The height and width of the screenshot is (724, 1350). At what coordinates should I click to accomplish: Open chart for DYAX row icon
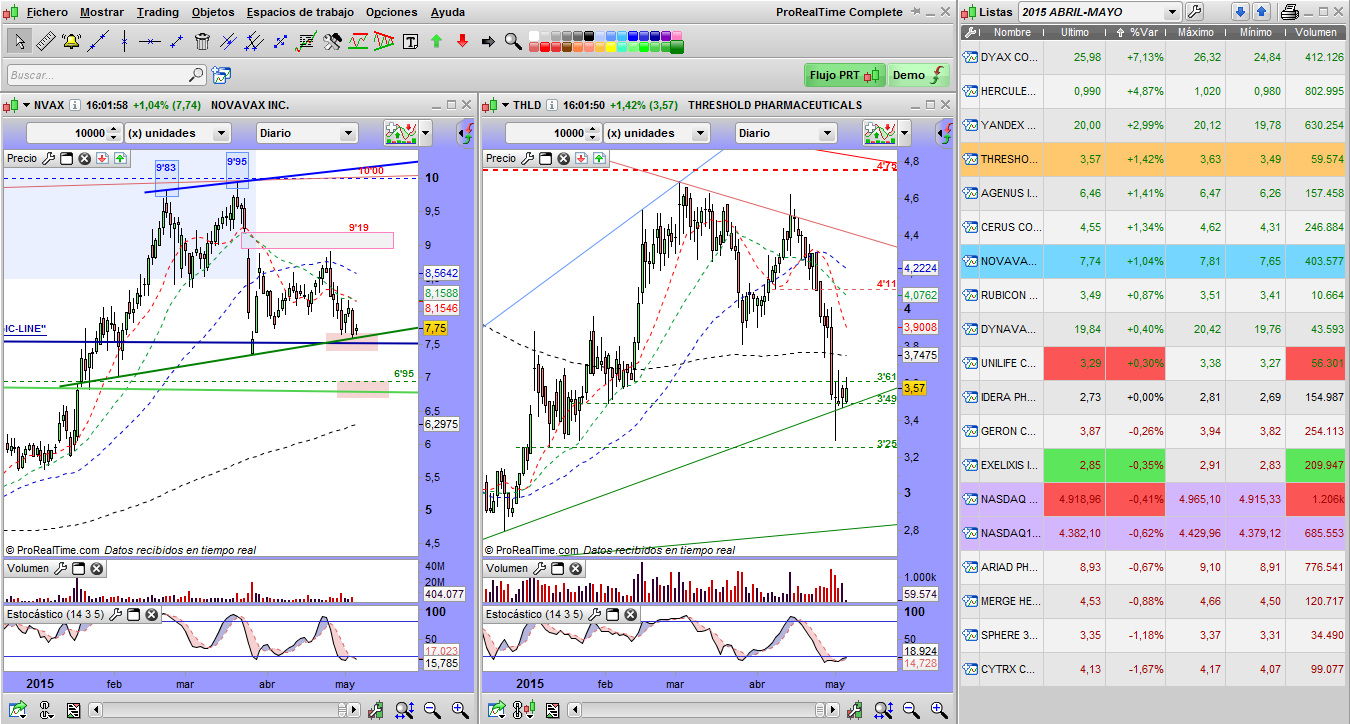[x=970, y=57]
